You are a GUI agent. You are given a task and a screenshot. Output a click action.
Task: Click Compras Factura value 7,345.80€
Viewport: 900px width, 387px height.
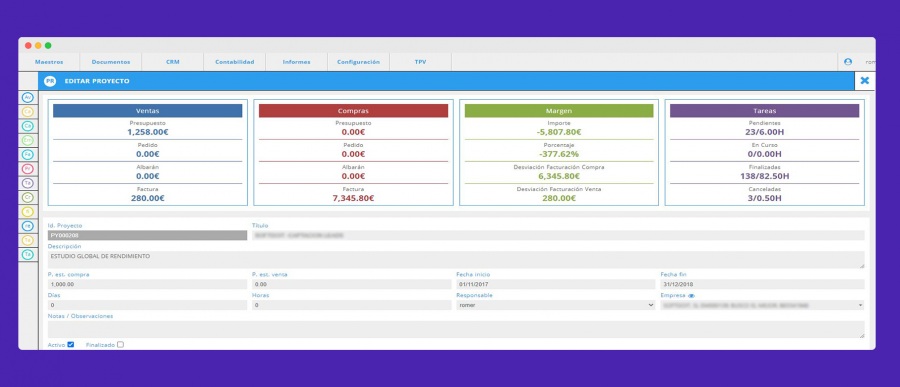click(354, 198)
